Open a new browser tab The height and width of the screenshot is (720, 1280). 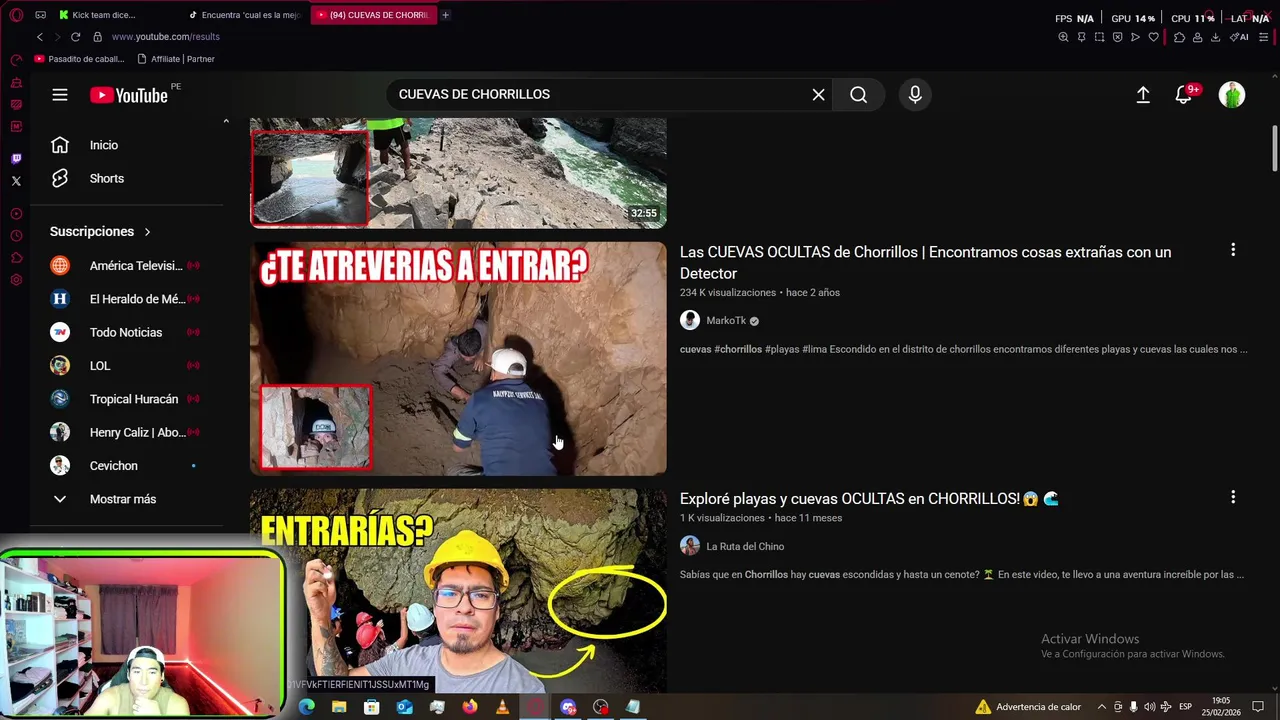click(x=445, y=15)
